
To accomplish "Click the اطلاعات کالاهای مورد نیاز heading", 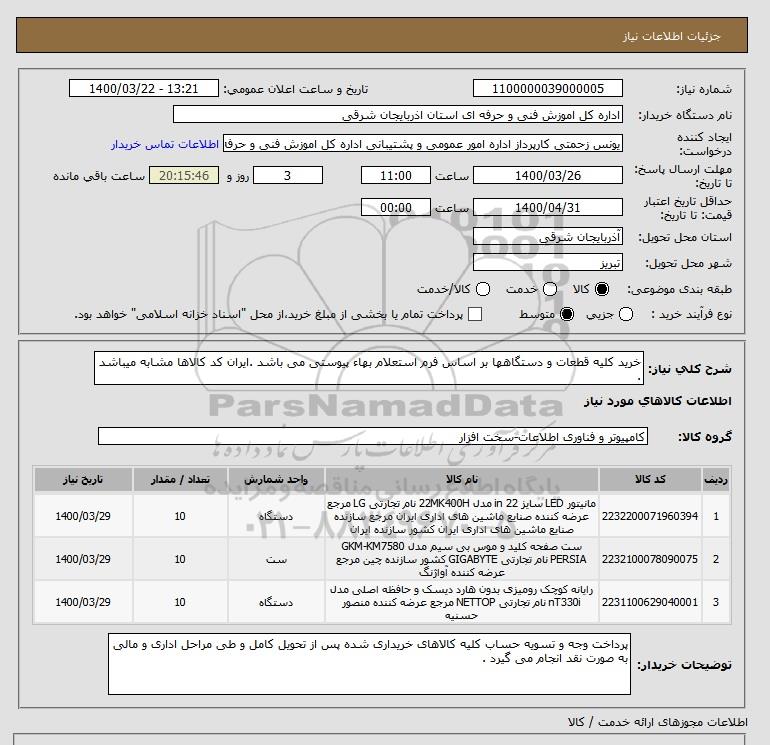I will (x=658, y=402).
